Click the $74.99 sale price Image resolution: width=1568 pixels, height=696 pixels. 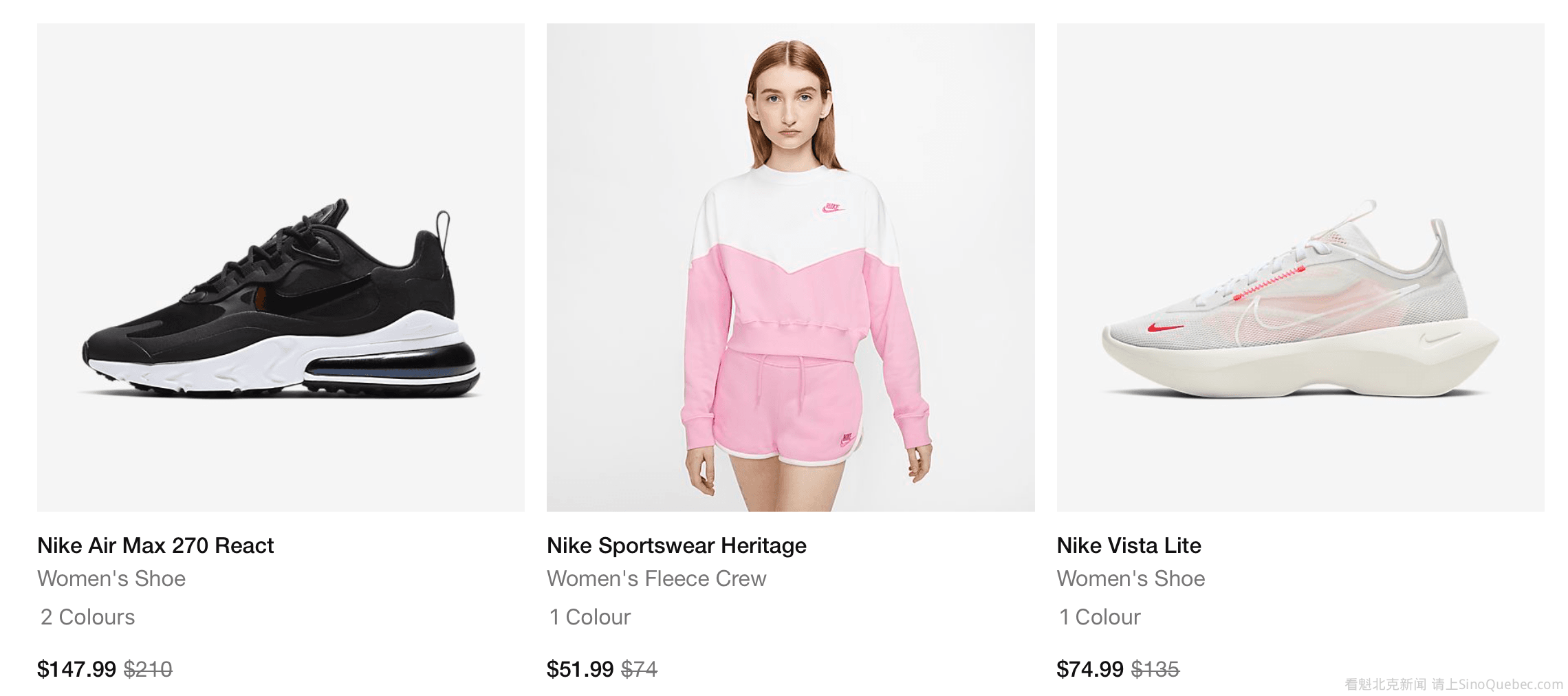(x=1089, y=668)
